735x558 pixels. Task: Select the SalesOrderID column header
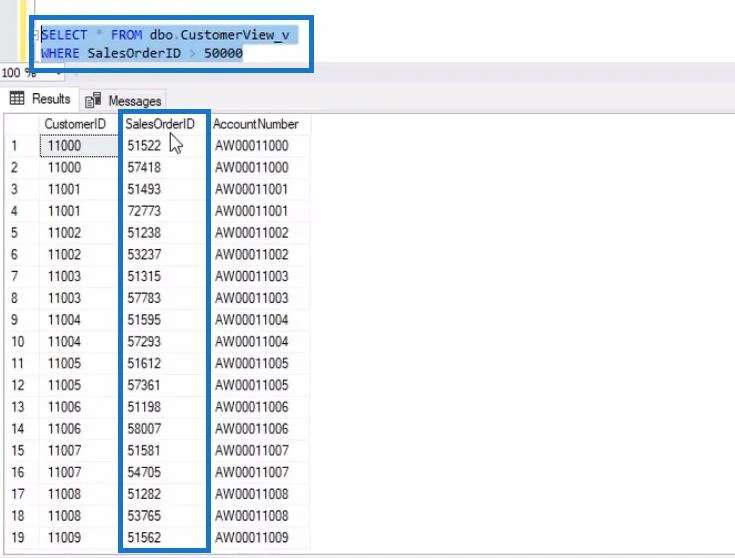coord(160,124)
